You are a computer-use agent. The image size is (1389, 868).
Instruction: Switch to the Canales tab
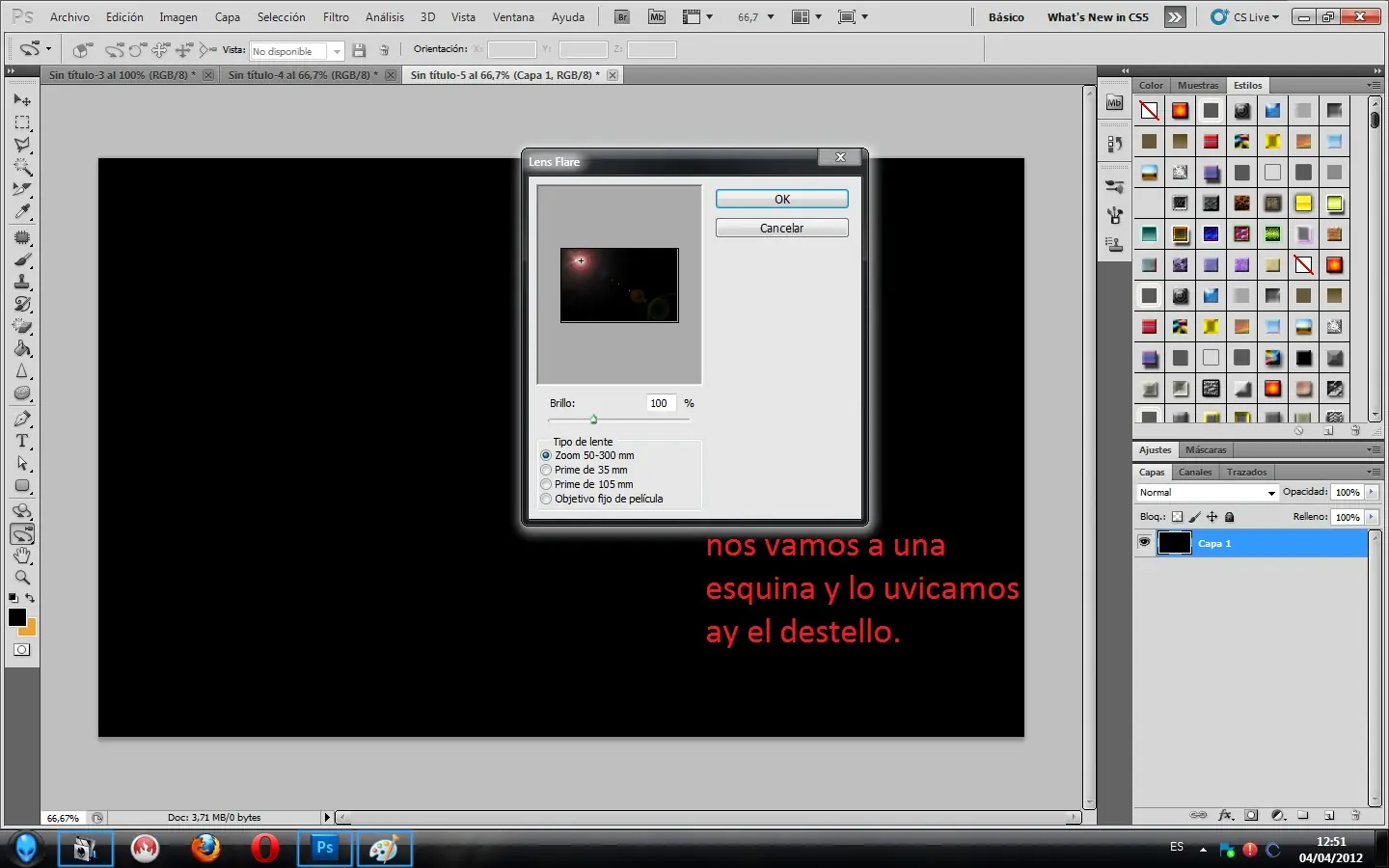[x=1195, y=473]
